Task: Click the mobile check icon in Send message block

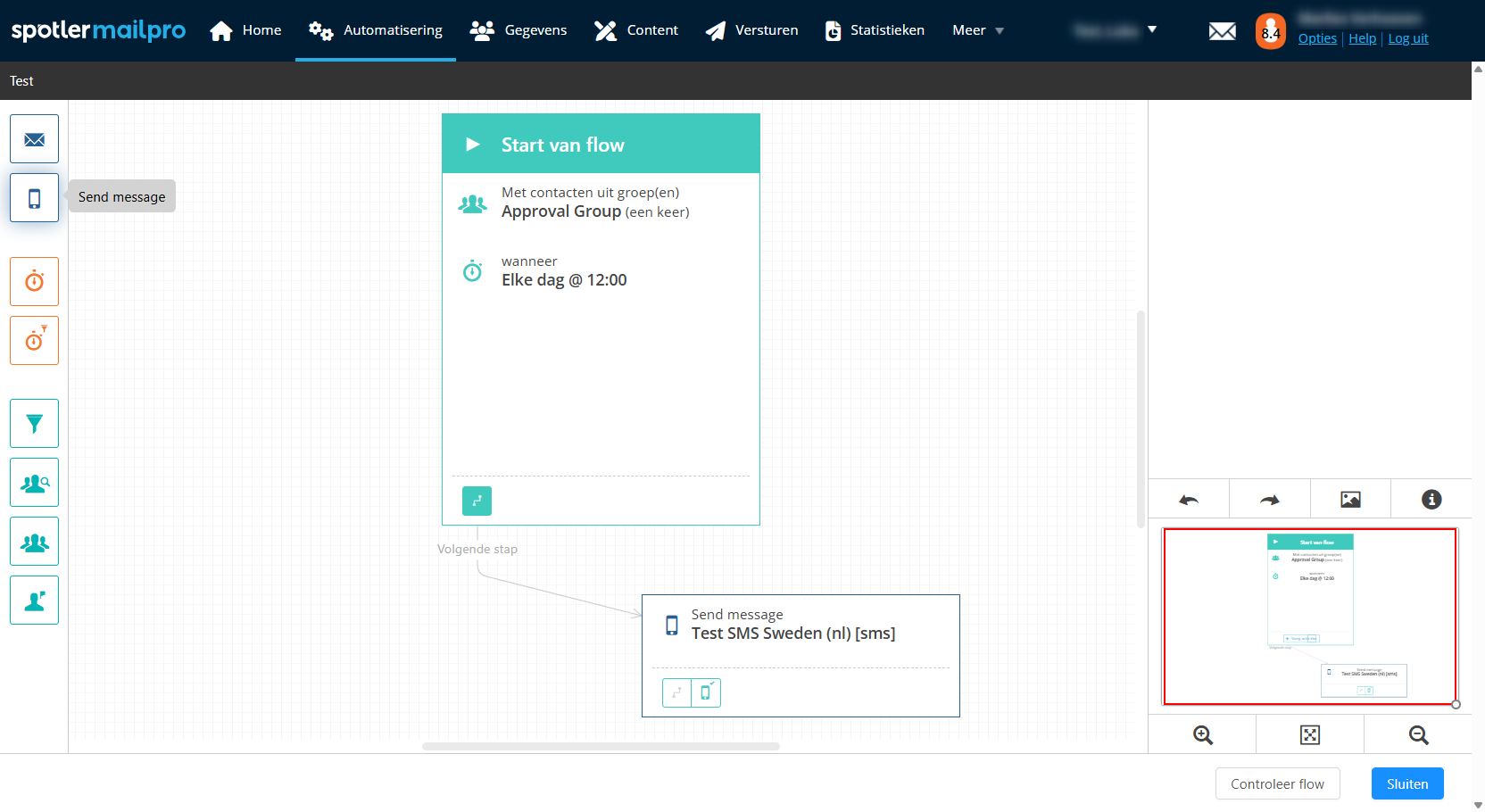Action: pos(706,692)
